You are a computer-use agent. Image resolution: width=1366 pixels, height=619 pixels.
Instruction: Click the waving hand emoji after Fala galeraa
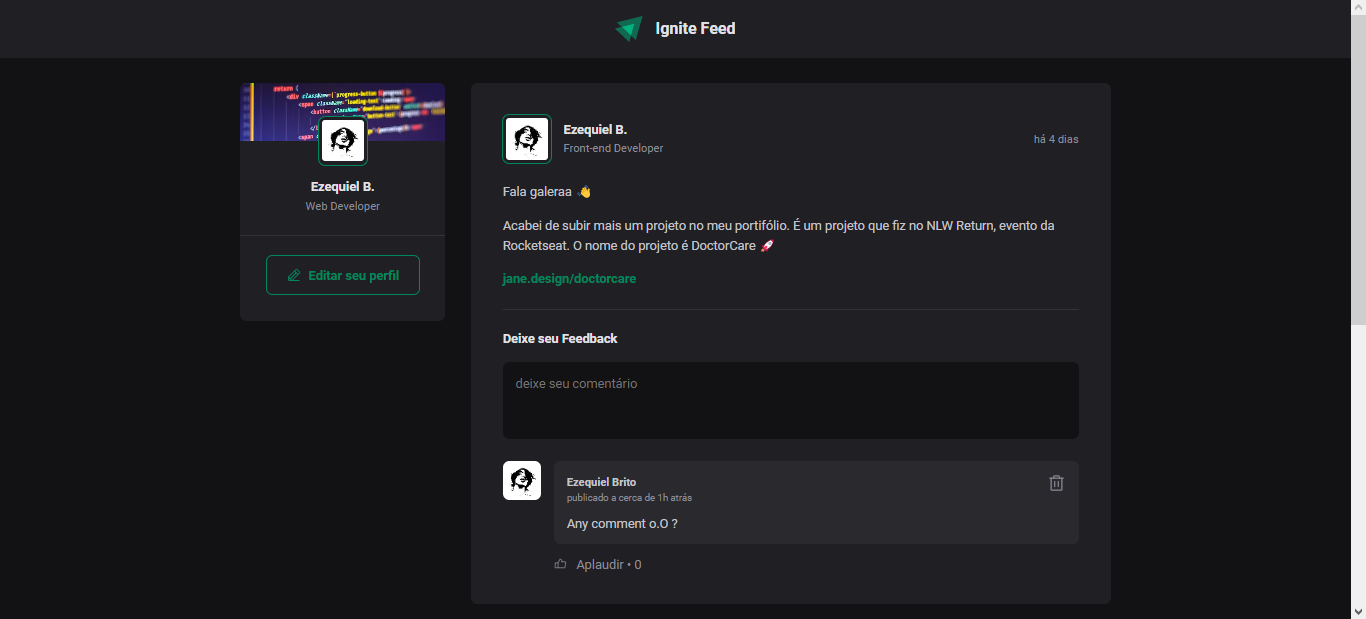(x=584, y=191)
